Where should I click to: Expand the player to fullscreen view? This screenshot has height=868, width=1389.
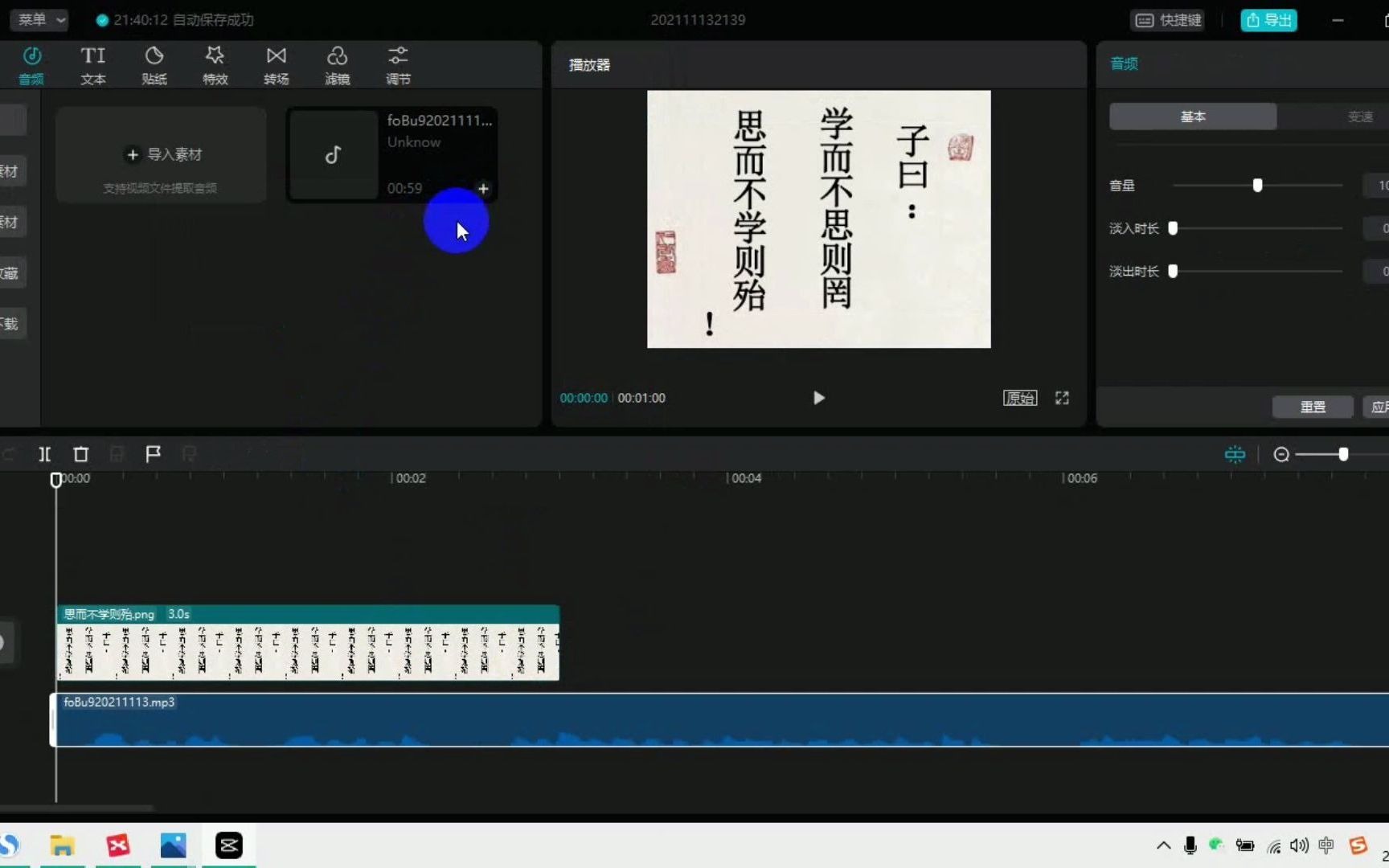(x=1061, y=397)
